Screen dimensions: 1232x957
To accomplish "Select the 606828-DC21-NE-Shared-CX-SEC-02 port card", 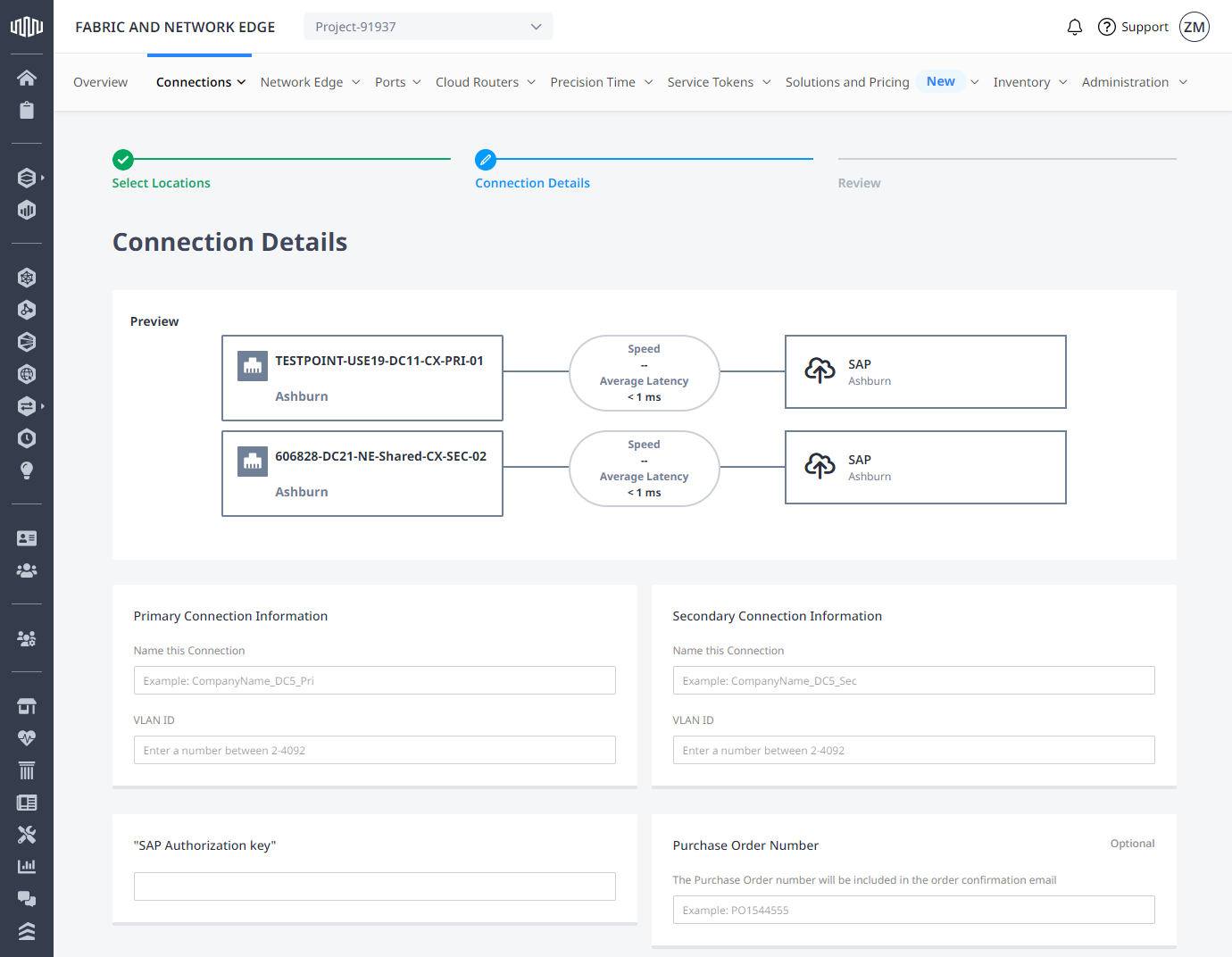I will (x=362, y=473).
